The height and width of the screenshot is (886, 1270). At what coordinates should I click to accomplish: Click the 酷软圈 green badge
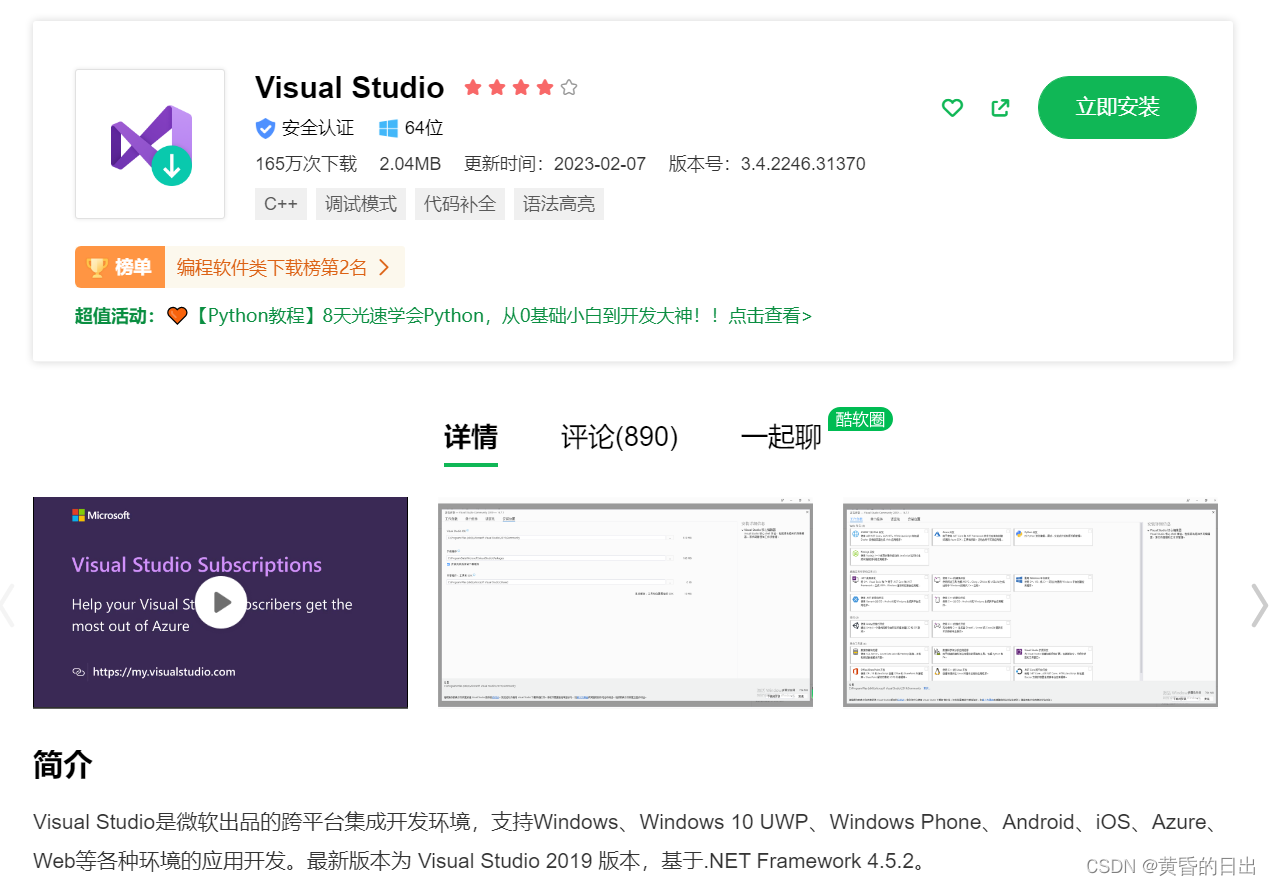pyautogui.click(x=860, y=419)
